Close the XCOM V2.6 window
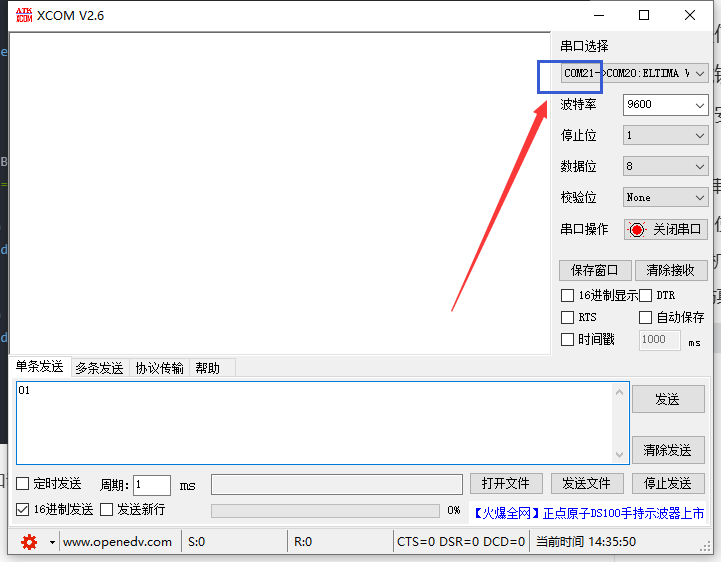The height and width of the screenshot is (562, 721). coord(689,15)
